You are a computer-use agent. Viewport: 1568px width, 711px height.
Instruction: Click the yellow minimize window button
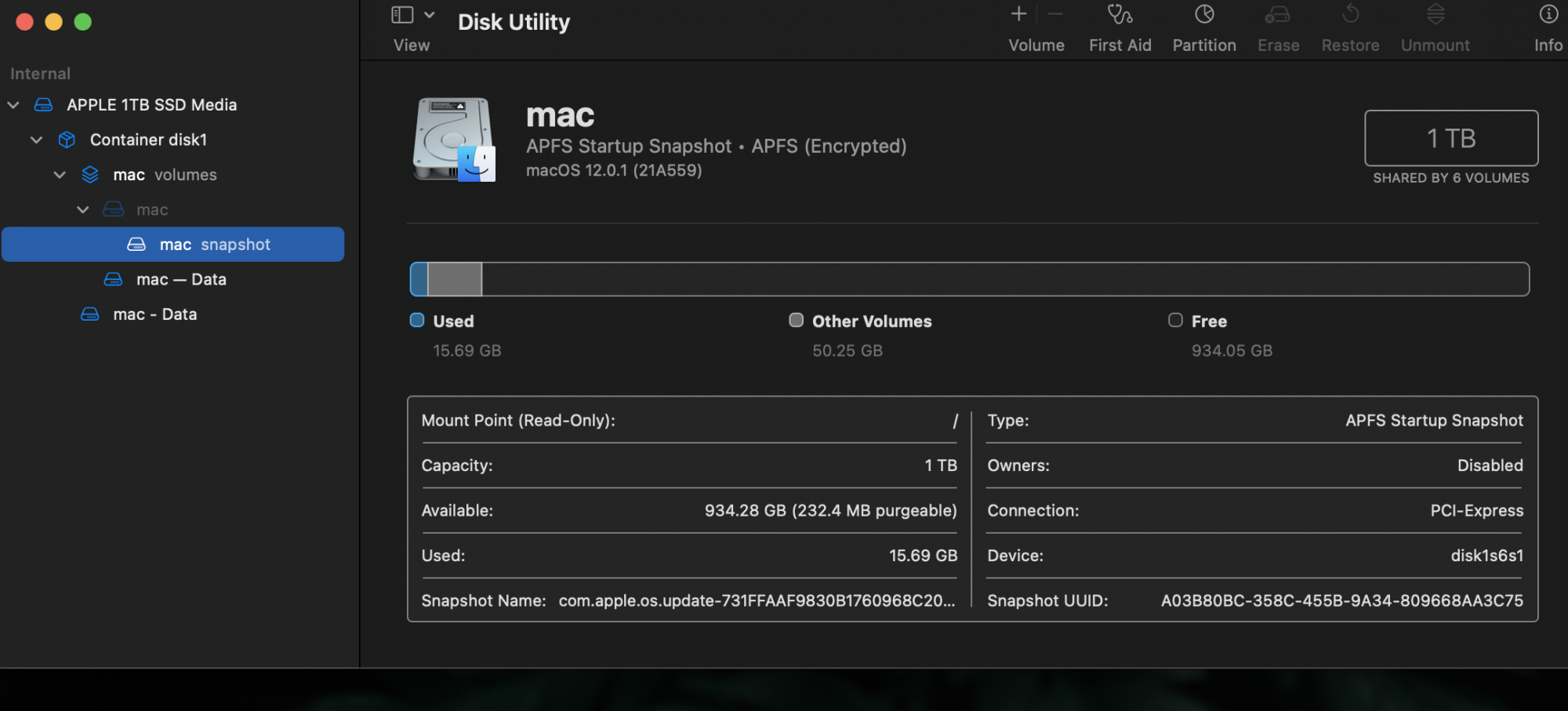pos(53,22)
